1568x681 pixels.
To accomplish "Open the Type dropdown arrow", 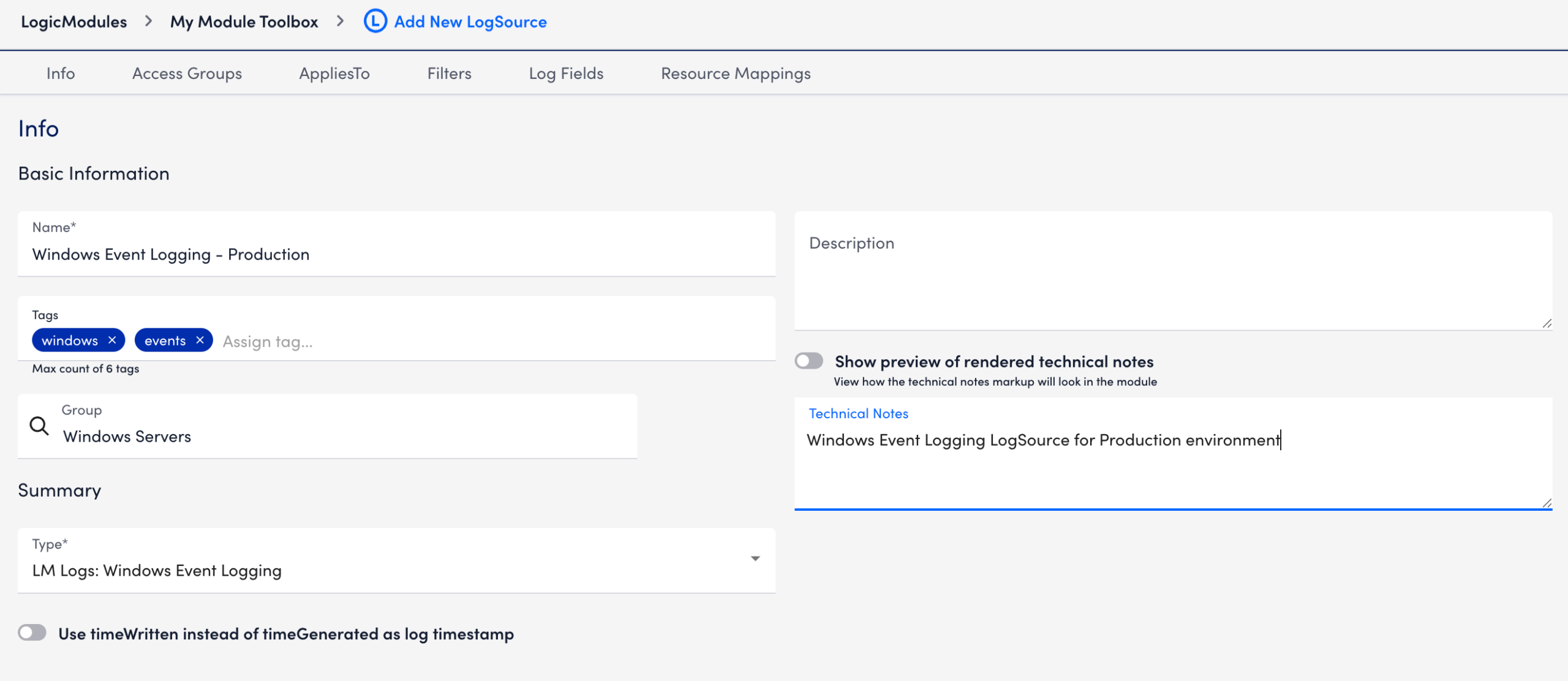I will coord(755,559).
